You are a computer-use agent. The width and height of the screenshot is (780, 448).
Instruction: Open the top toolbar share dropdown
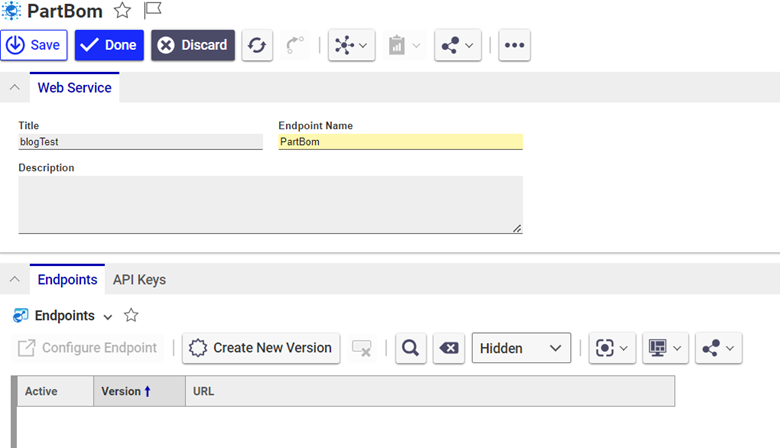click(x=459, y=45)
